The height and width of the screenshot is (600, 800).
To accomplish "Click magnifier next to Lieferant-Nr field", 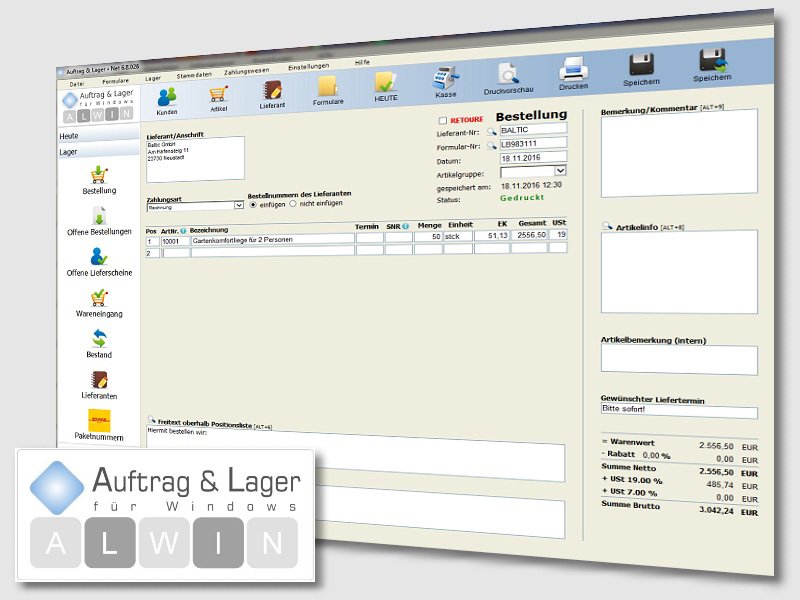I will coord(491,132).
